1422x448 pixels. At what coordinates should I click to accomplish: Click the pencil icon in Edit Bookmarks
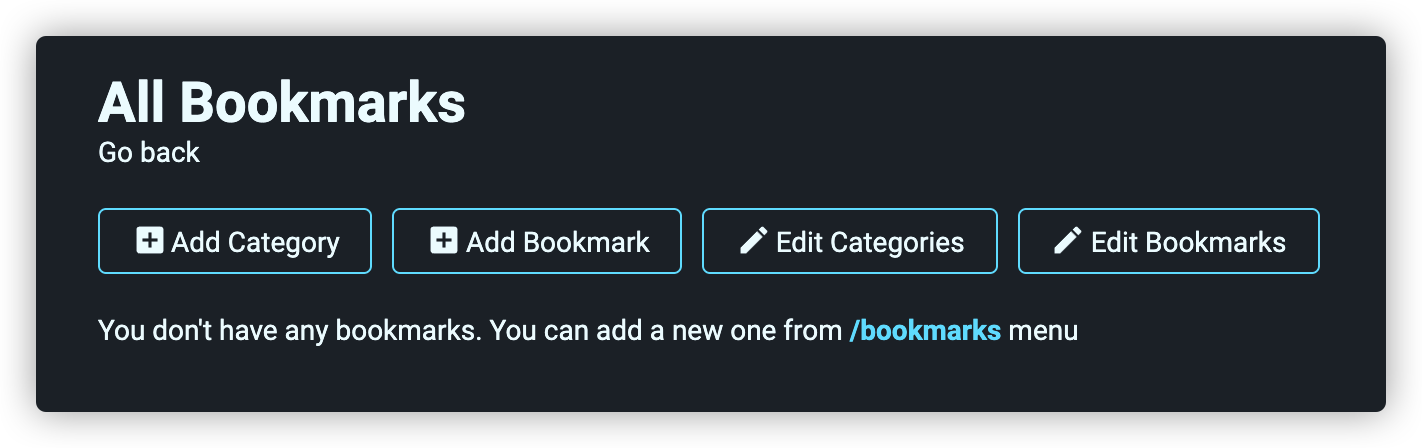(x=1068, y=241)
